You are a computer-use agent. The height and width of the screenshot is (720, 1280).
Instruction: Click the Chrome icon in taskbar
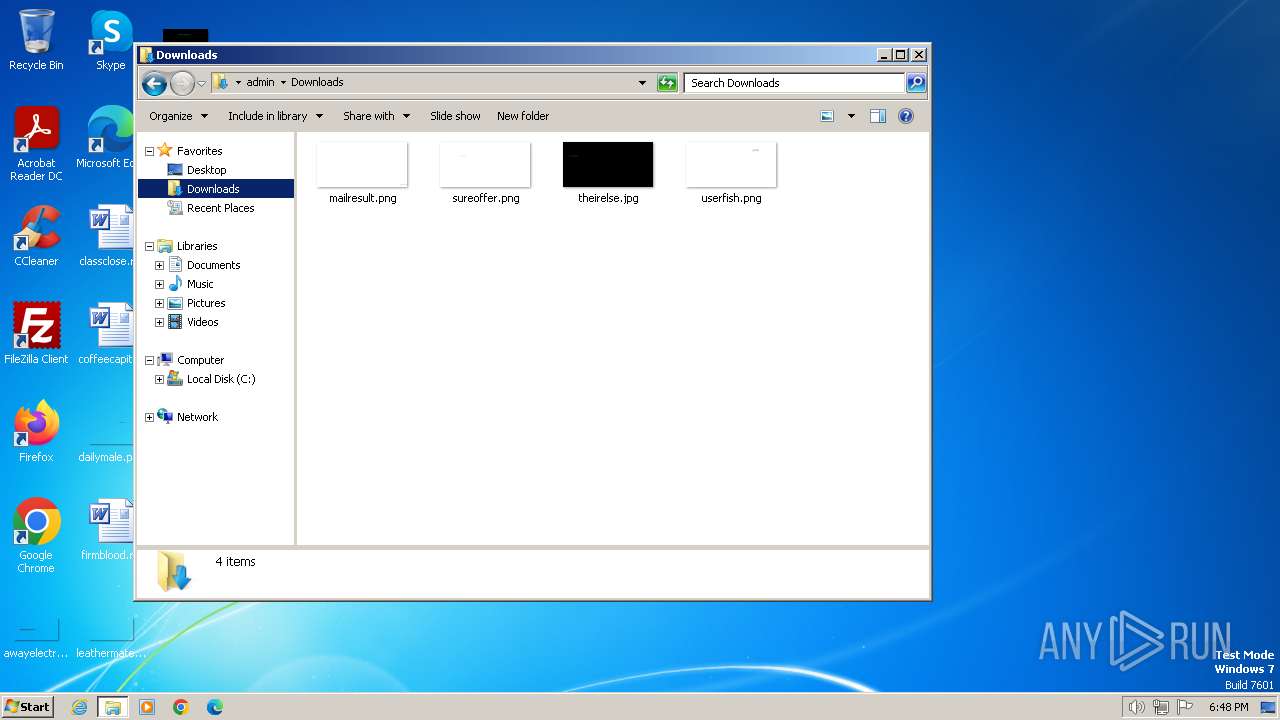(x=181, y=707)
